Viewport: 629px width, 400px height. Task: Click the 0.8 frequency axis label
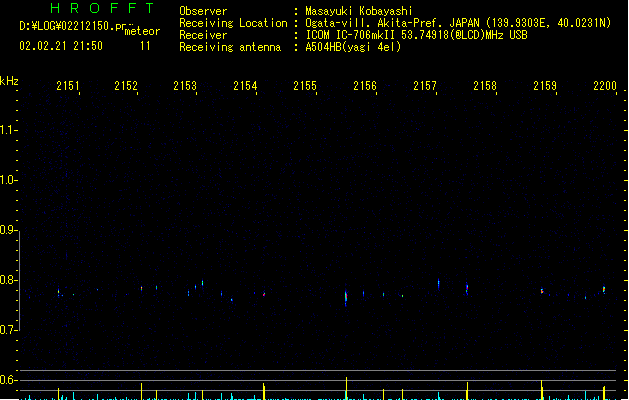tap(7, 280)
